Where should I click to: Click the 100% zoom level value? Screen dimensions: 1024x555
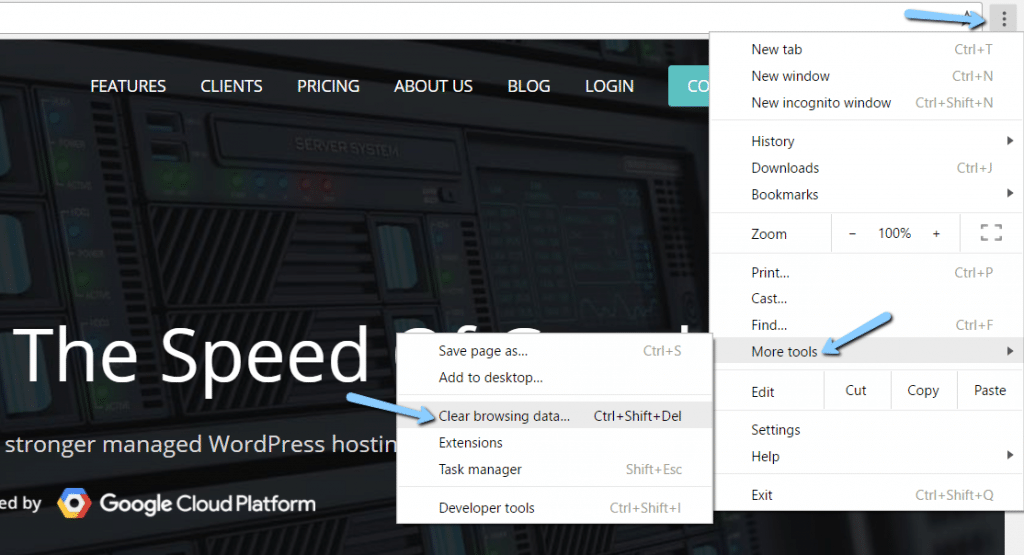pos(894,233)
